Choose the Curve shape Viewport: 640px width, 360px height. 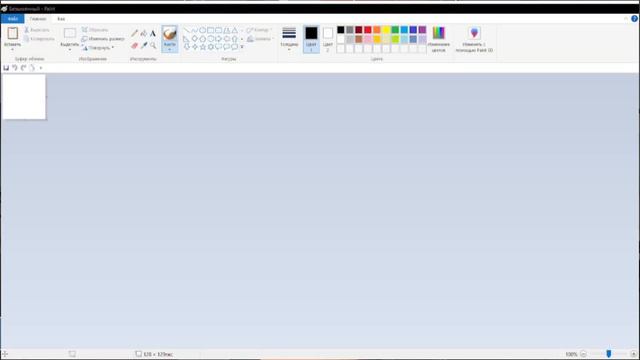point(195,30)
